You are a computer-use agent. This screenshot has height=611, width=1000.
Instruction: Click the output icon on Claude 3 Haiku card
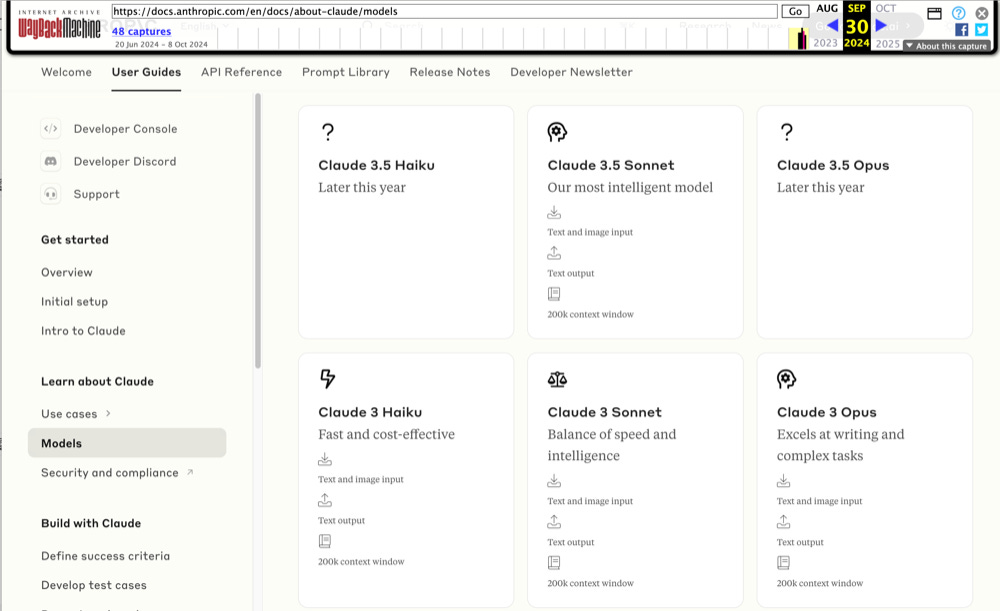coord(325,499)
